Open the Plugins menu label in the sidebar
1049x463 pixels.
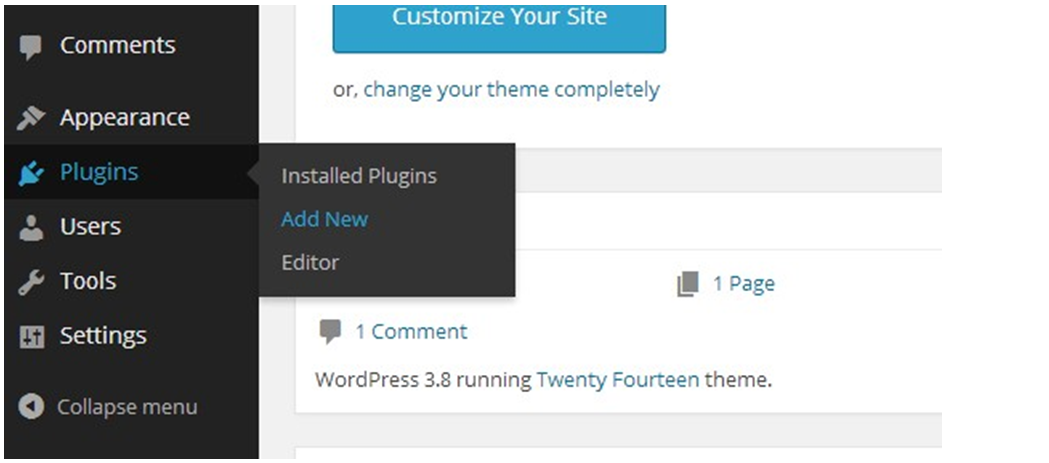99,172
